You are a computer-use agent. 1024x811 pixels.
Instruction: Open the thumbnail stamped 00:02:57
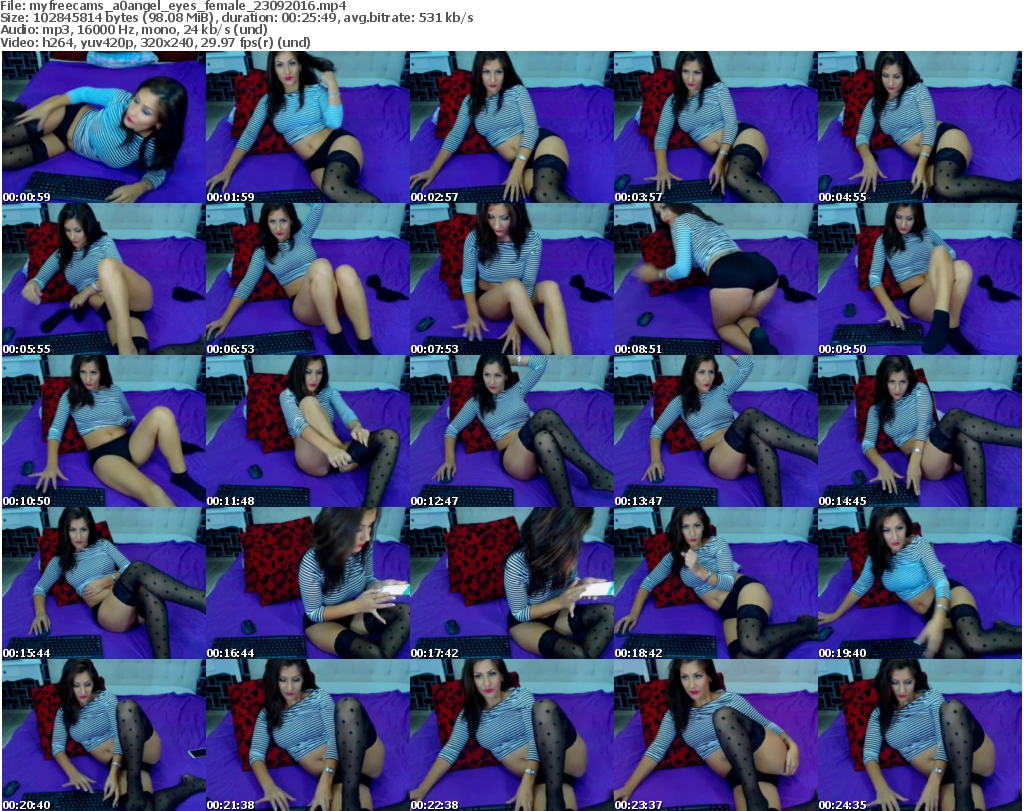[x=511, y=128]
